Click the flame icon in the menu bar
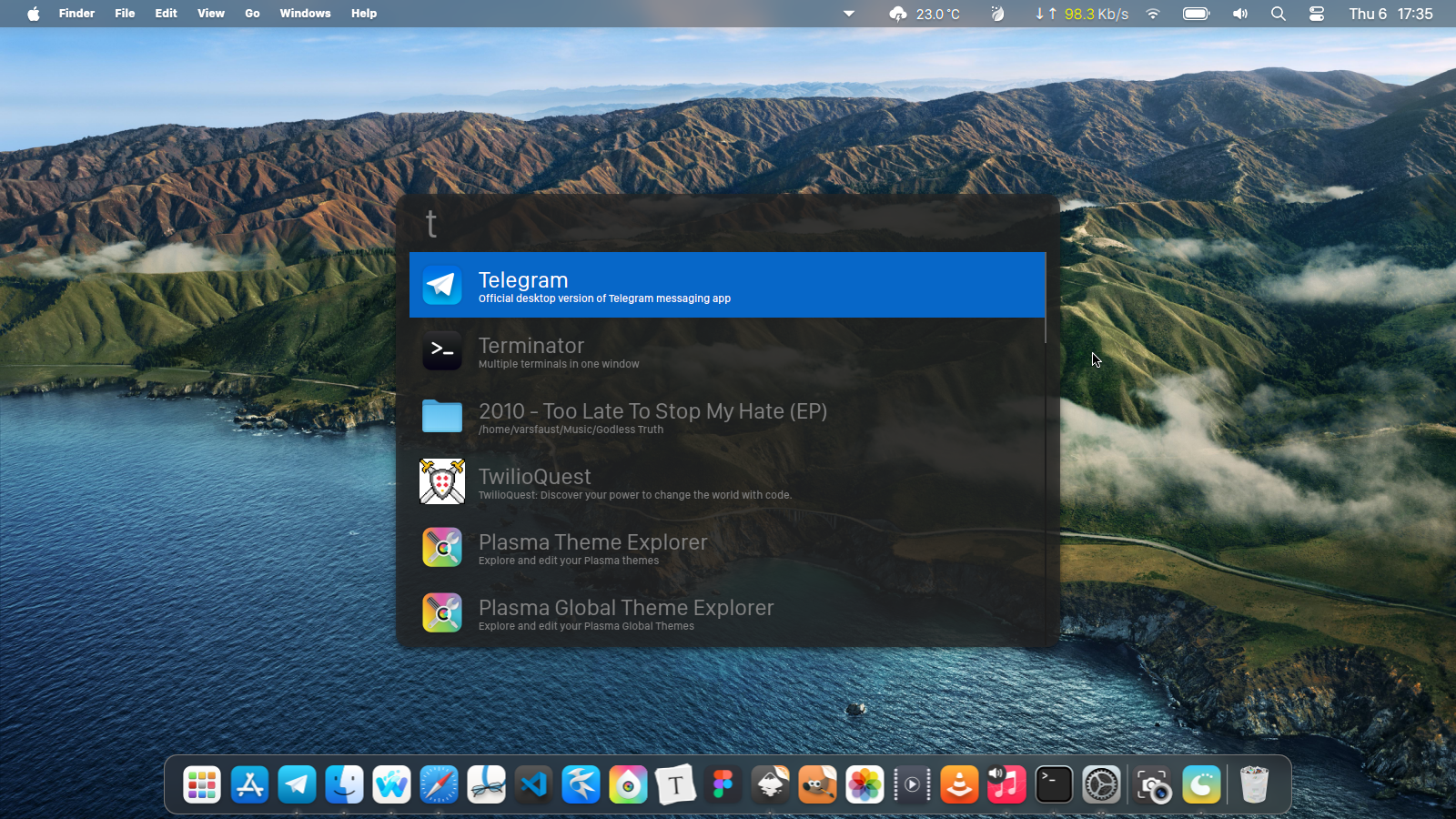This screenshot has height=819, width=1456. [x=998, y=14]
